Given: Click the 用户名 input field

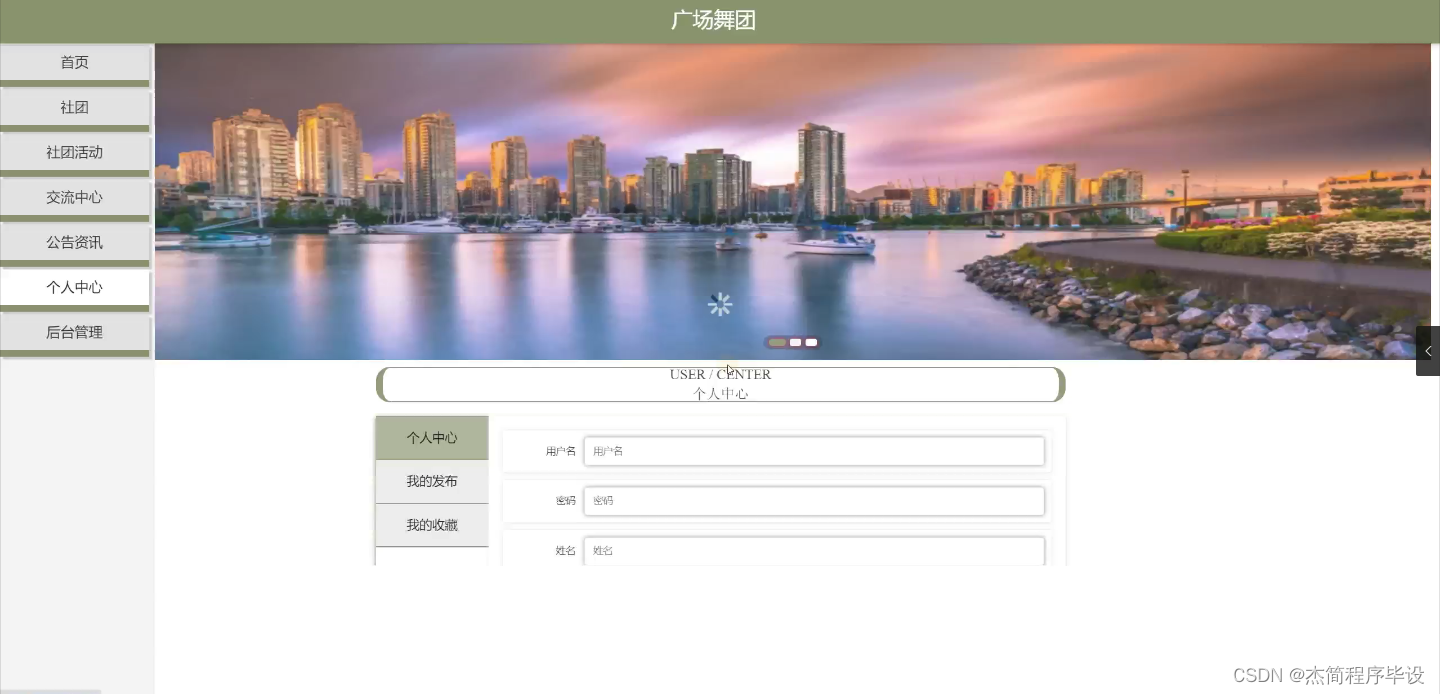Looking at the screenshot, I should (813, 451).
